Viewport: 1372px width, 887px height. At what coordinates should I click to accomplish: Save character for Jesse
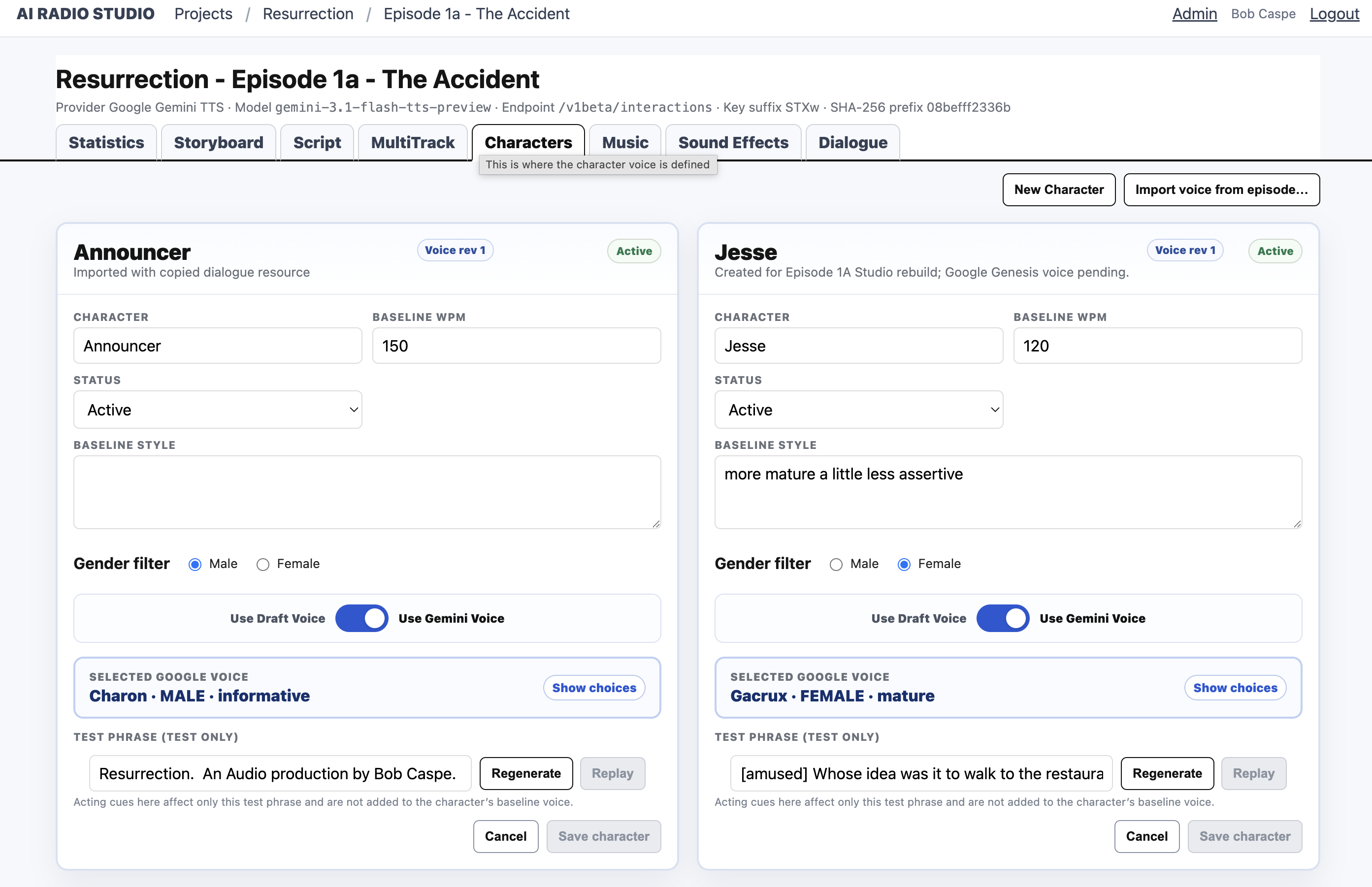click(1244, 836)
